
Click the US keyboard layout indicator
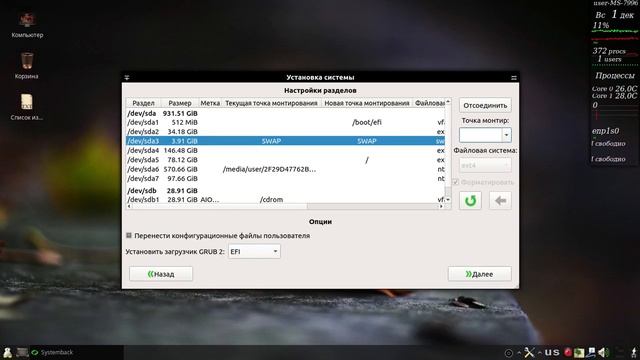point(552,352)
